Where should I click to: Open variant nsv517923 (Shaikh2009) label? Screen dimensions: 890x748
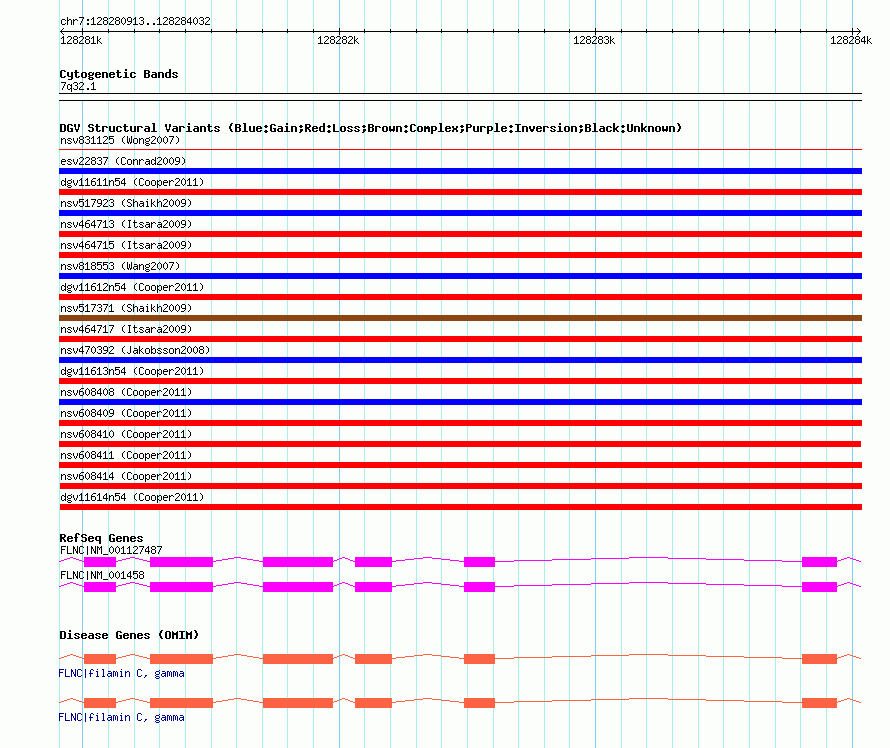126,203
